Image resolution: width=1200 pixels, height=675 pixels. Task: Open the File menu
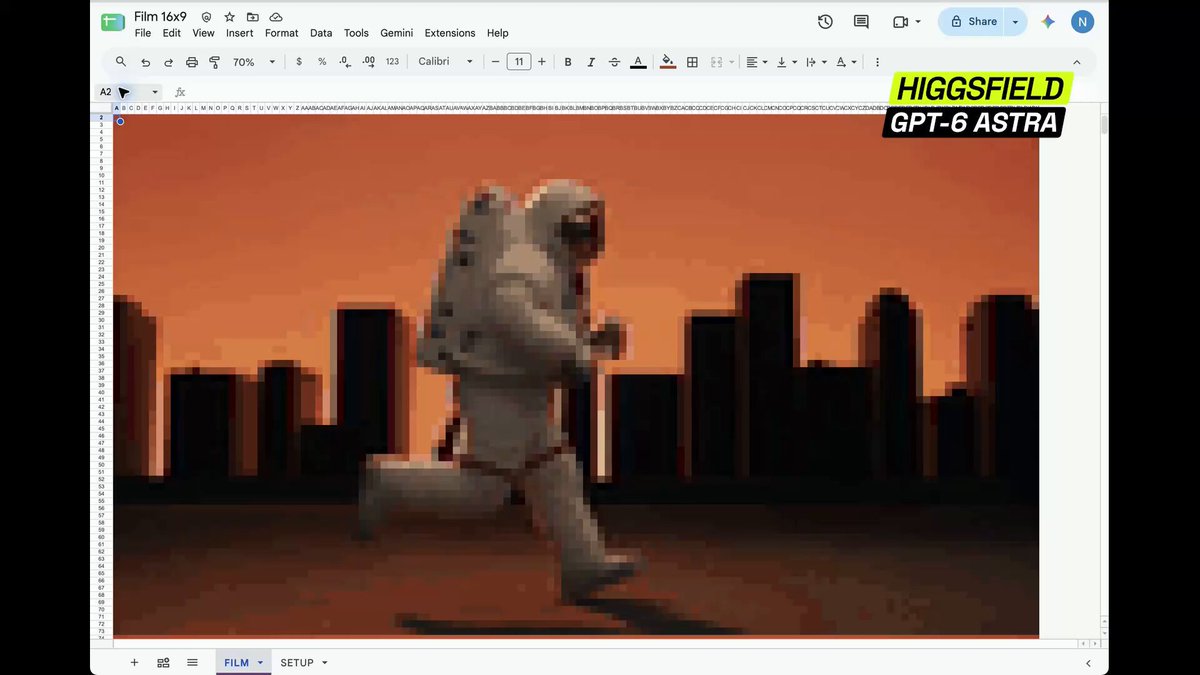pos(143,33)
